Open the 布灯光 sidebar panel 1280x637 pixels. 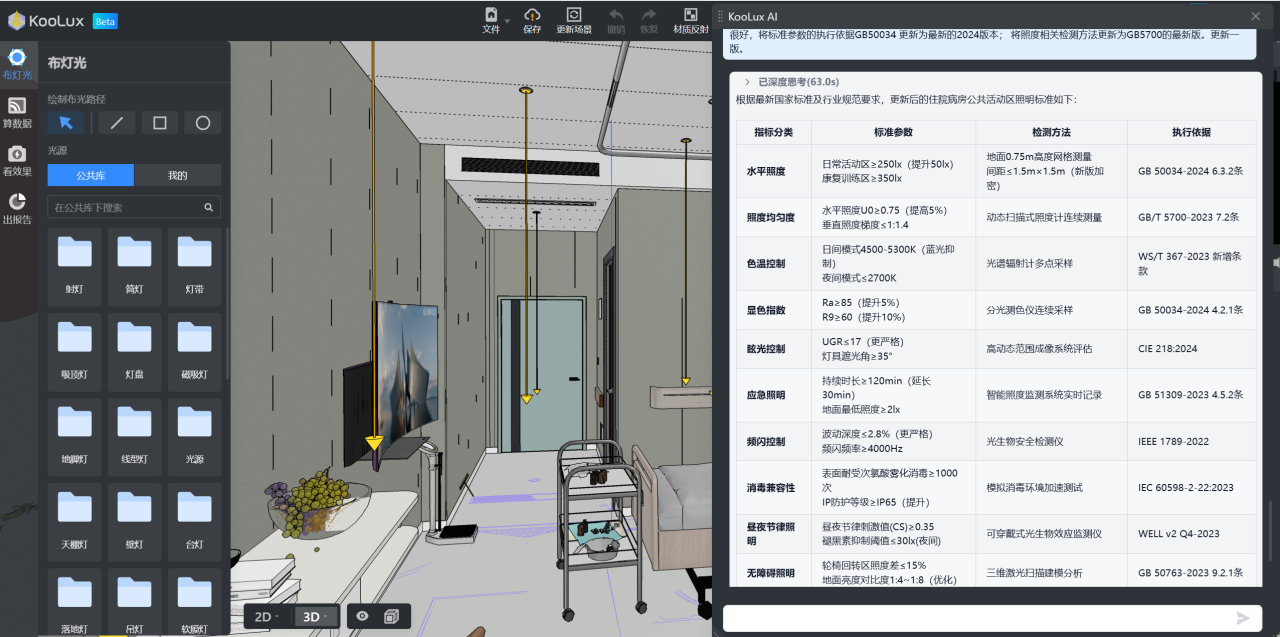(x=17, y=64)
